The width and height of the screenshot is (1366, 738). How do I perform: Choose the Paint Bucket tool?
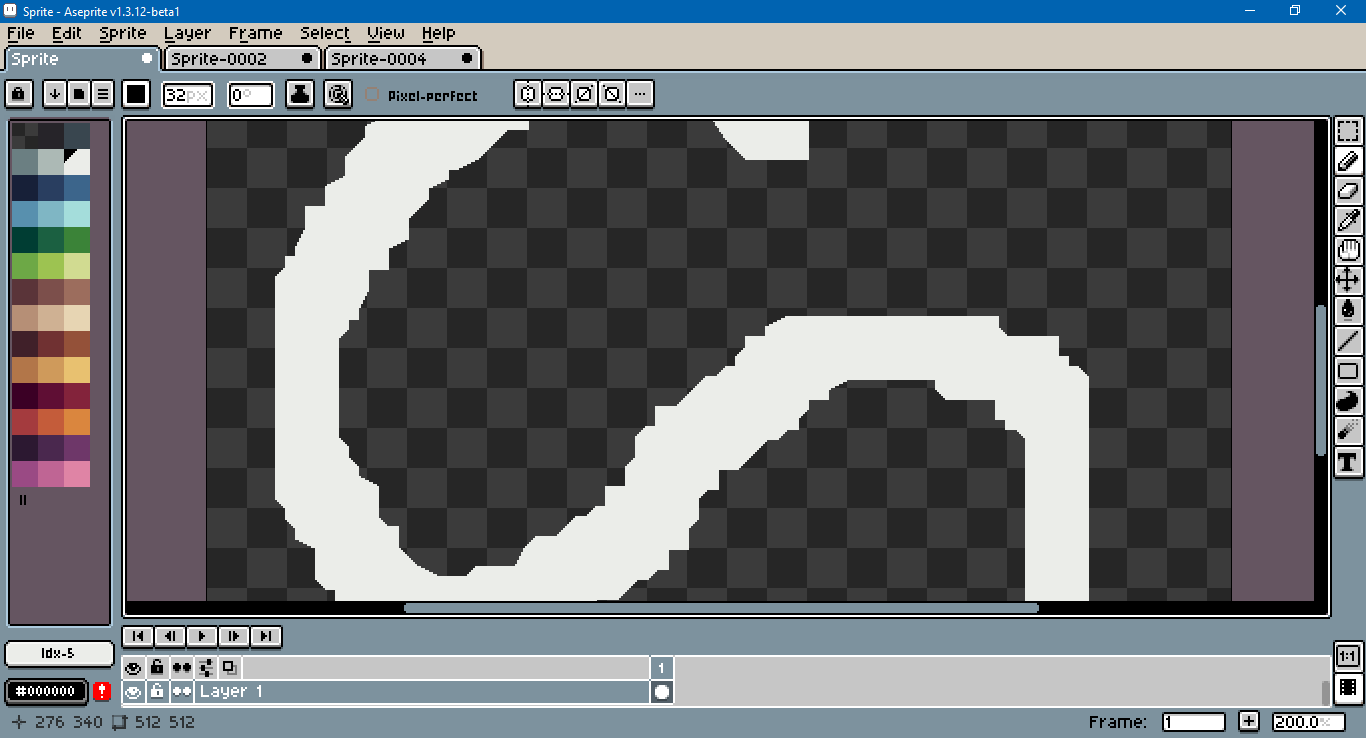[1348, 310]
